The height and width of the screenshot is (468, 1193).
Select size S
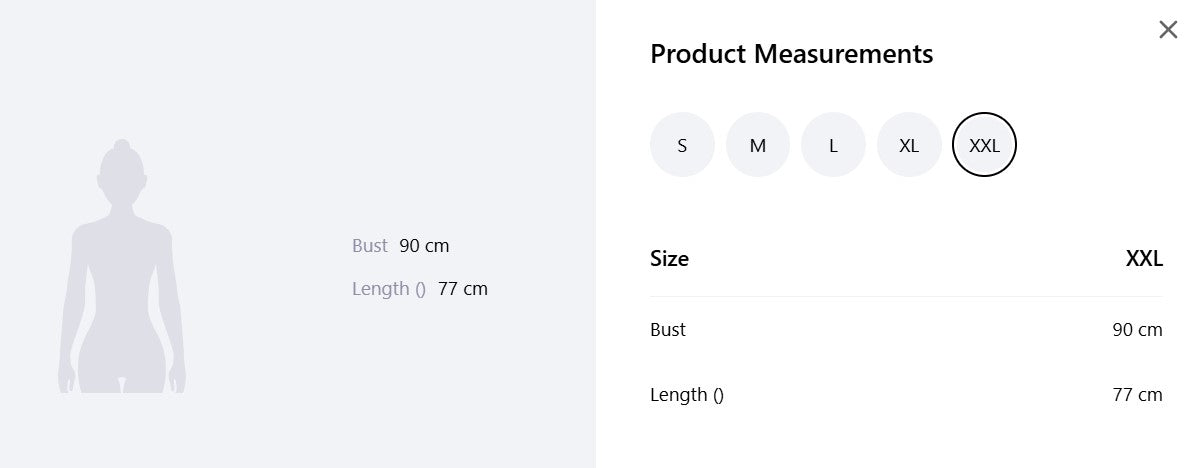[x=682, y=145]
